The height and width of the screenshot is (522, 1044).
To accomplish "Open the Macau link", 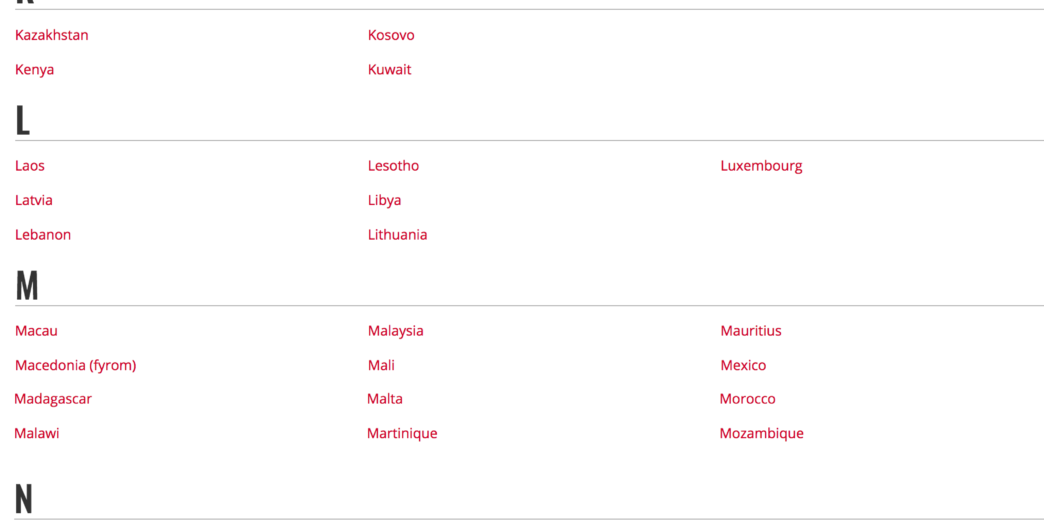I will [x=36, y=331].
